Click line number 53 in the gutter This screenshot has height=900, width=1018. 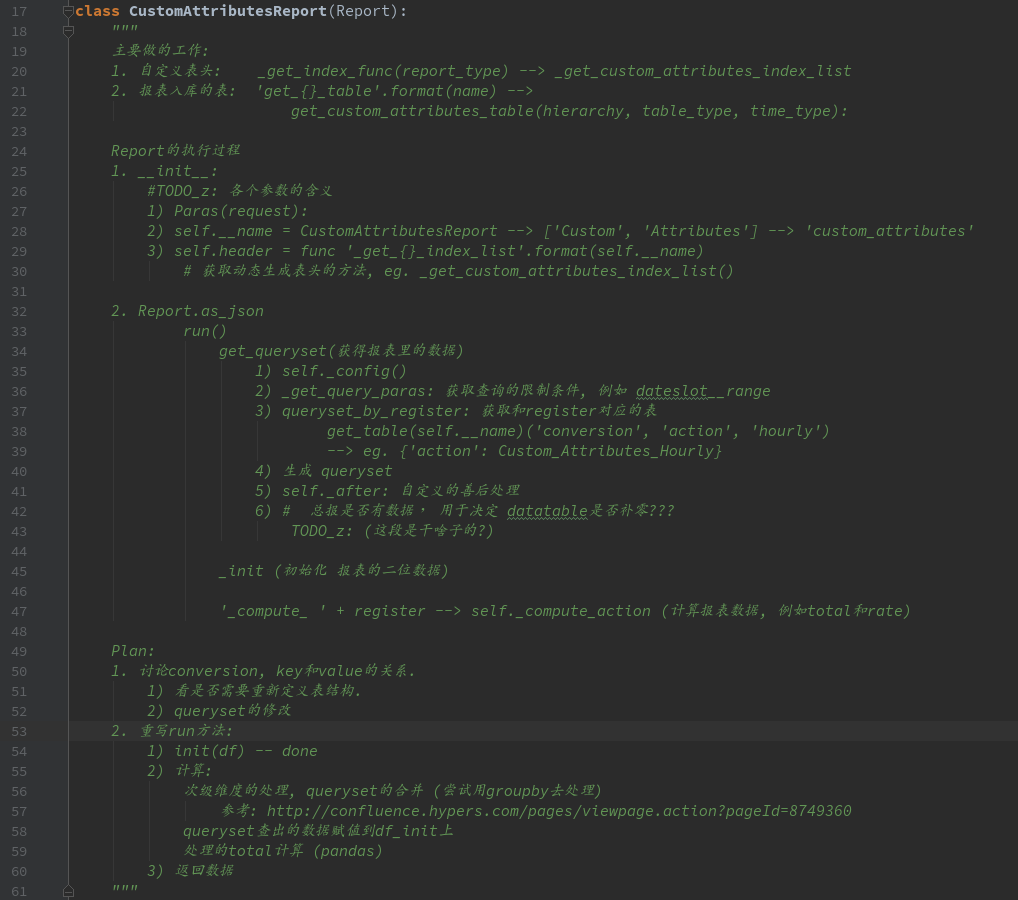click(x=19, y=731)
